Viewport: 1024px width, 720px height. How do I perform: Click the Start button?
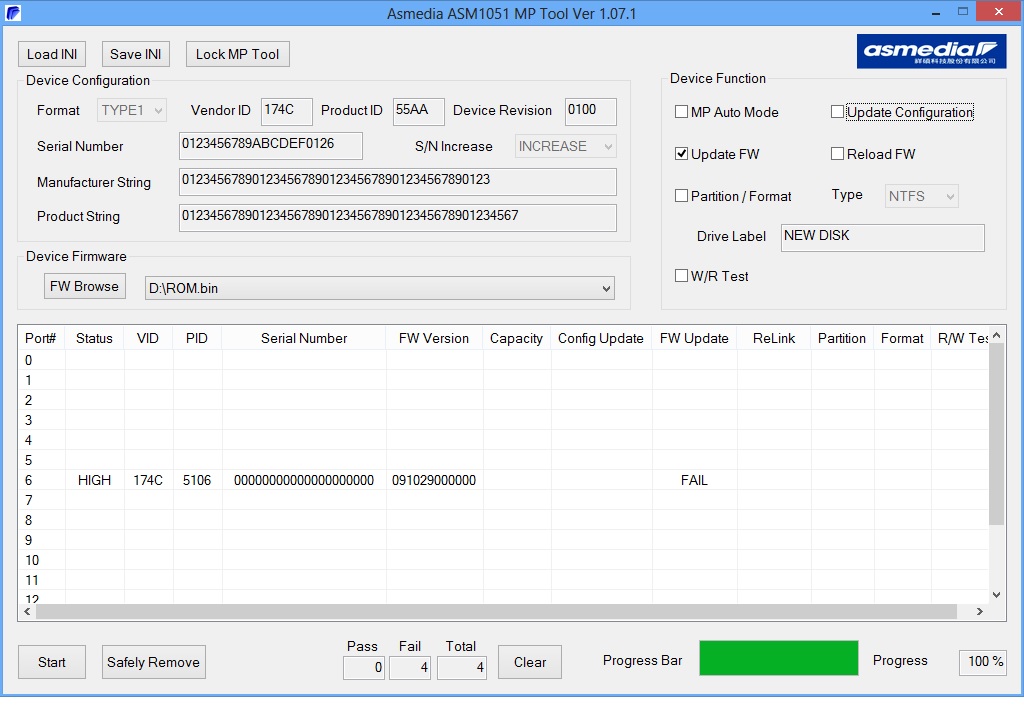tap(52, 662)
